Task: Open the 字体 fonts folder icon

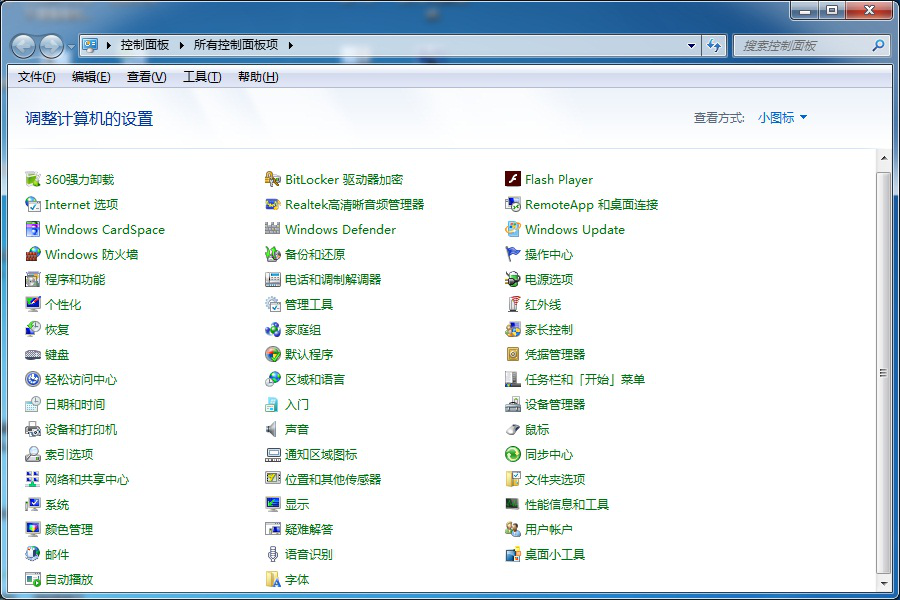Action: (x=273, y=580)
